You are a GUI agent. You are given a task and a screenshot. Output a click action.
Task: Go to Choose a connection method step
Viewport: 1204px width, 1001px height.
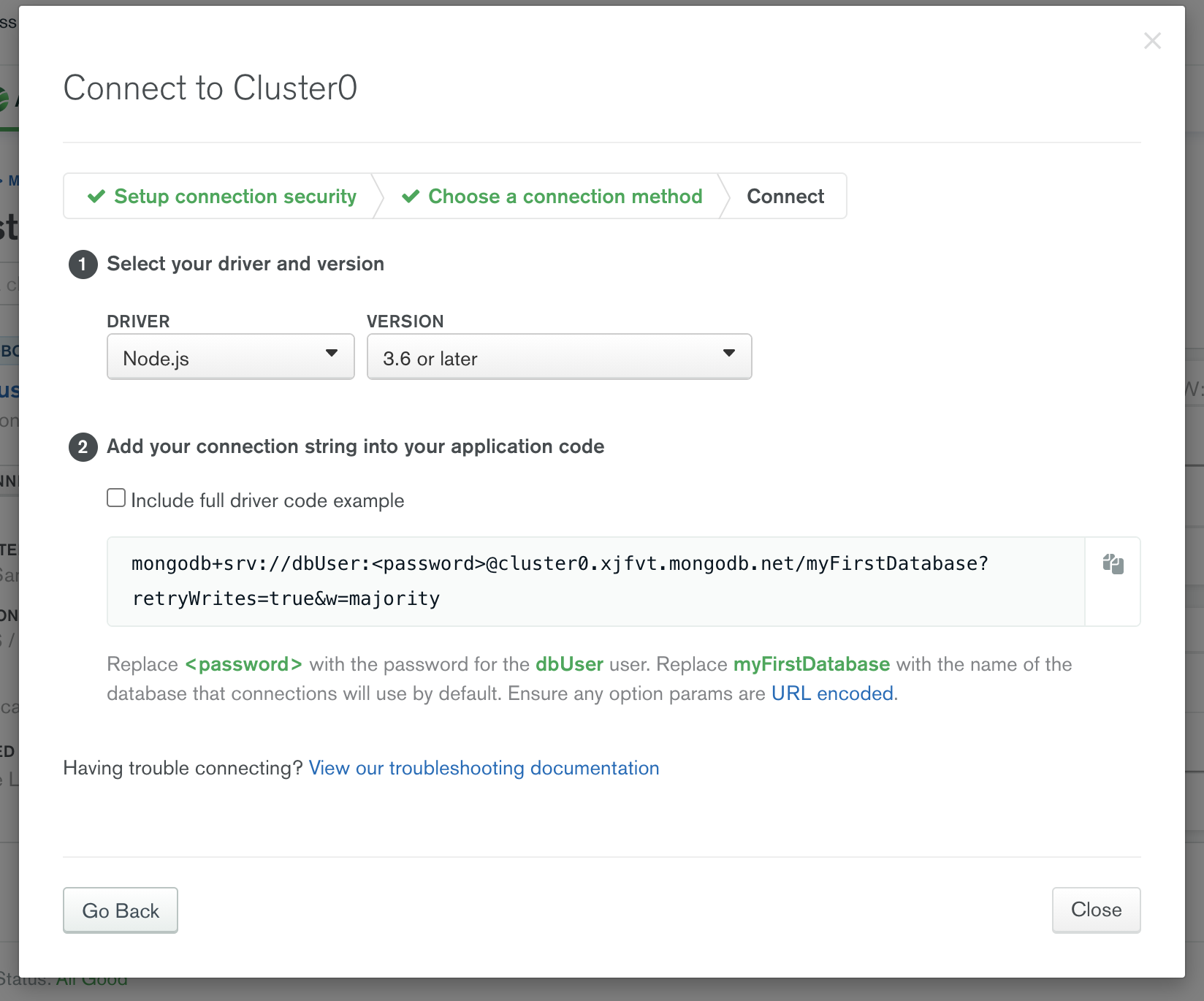click(x=552, y=196)
